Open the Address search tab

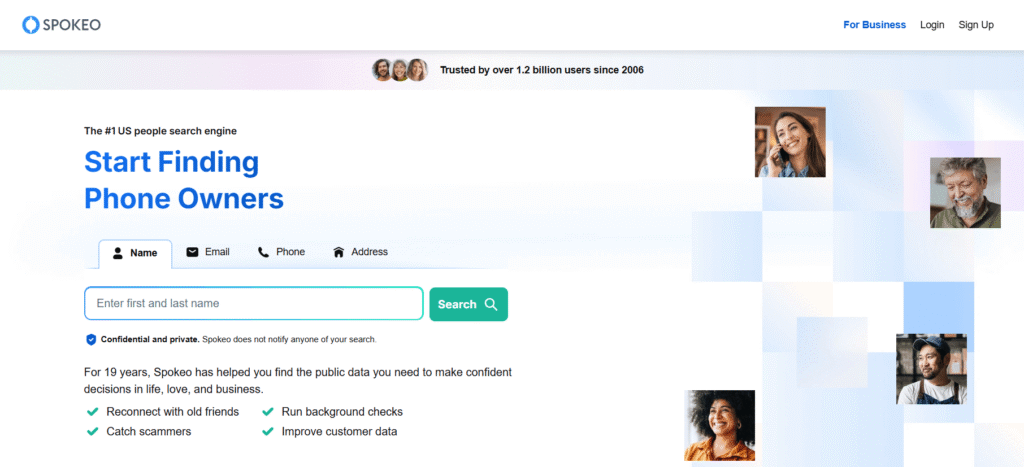pos(360,252)
